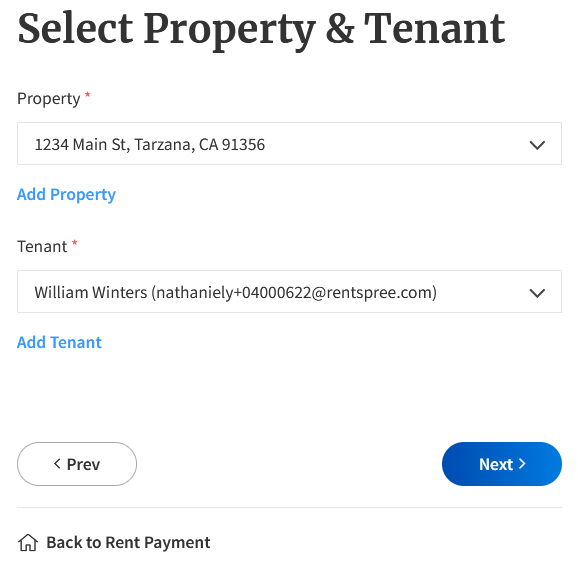Click the red asterisk next to Property label
The height and width of the screenshot is (584, 578).
click(88, 95)
